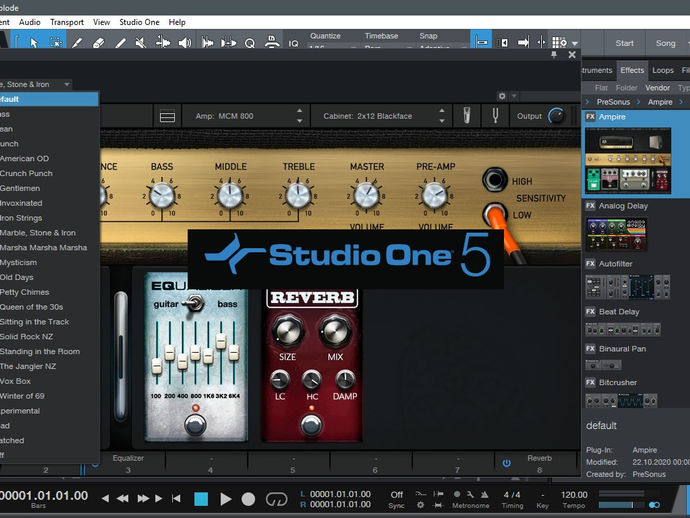Open the Studio One menu
The height and width of the screenshot is (518, 690).
(139, 22)
